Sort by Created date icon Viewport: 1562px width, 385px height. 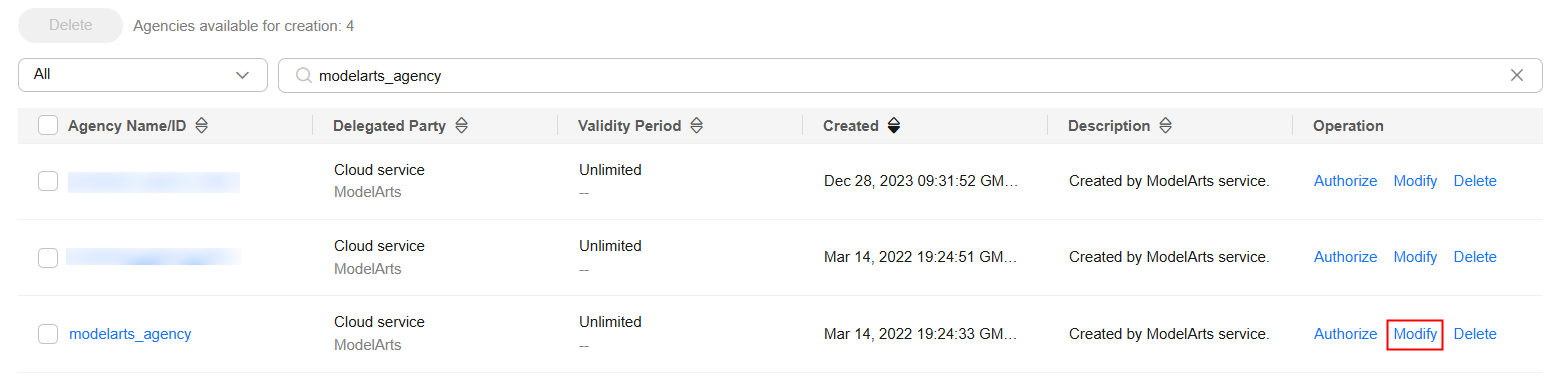894,126
